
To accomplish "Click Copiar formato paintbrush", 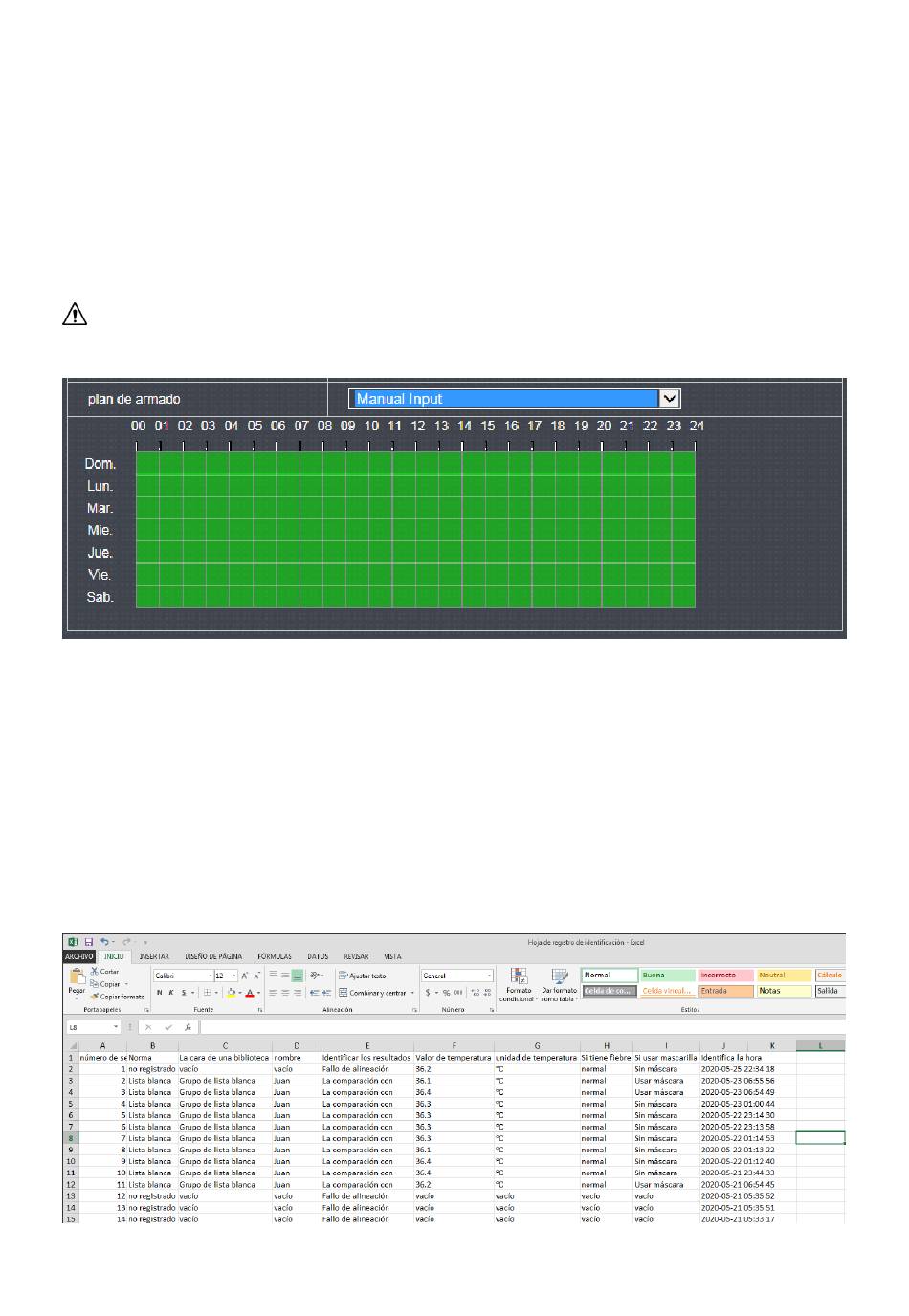I will (x=118, y=997).
